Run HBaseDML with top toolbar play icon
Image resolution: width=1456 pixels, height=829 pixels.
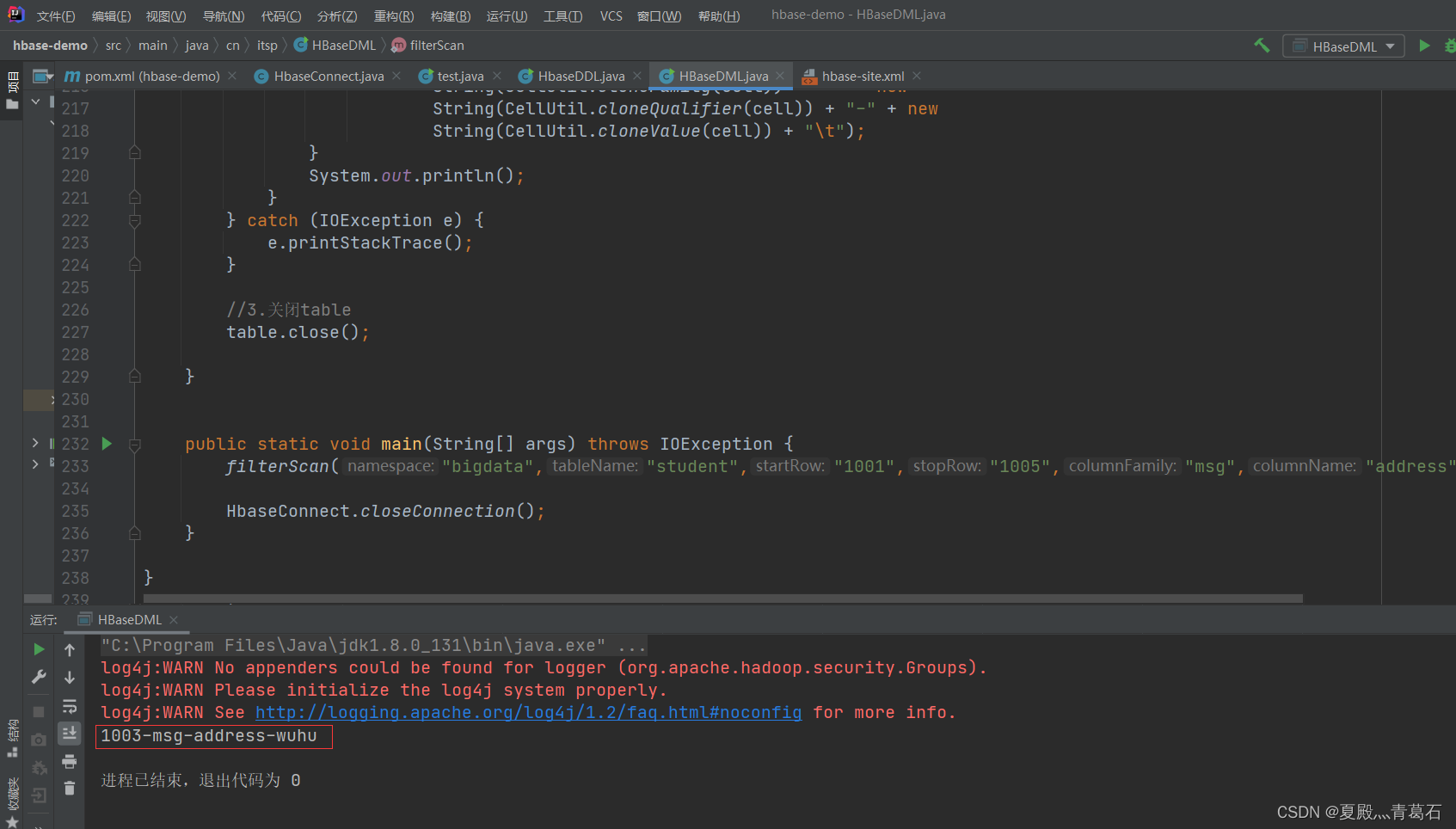(1424, 46)
